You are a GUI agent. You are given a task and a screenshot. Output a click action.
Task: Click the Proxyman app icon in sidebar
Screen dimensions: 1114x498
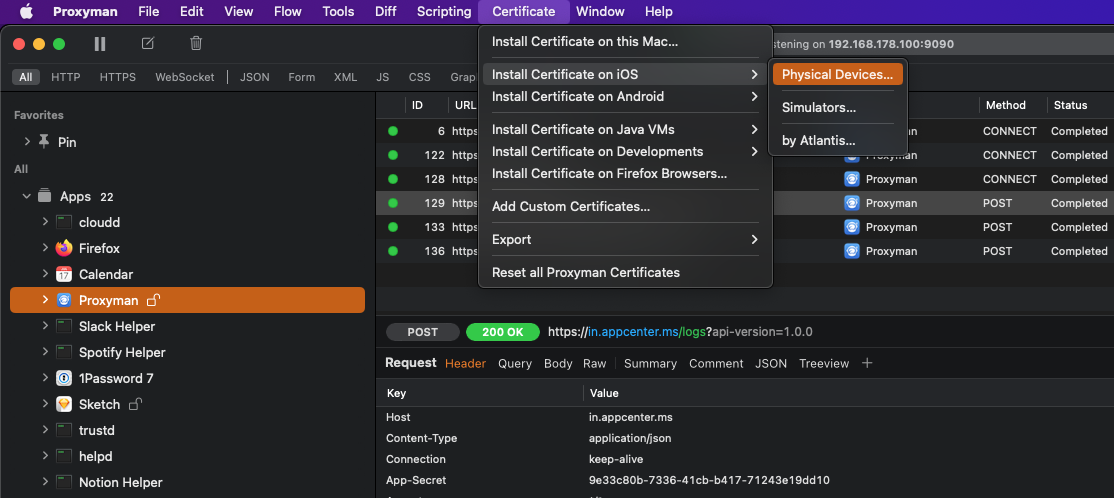(x=64, y=301)
